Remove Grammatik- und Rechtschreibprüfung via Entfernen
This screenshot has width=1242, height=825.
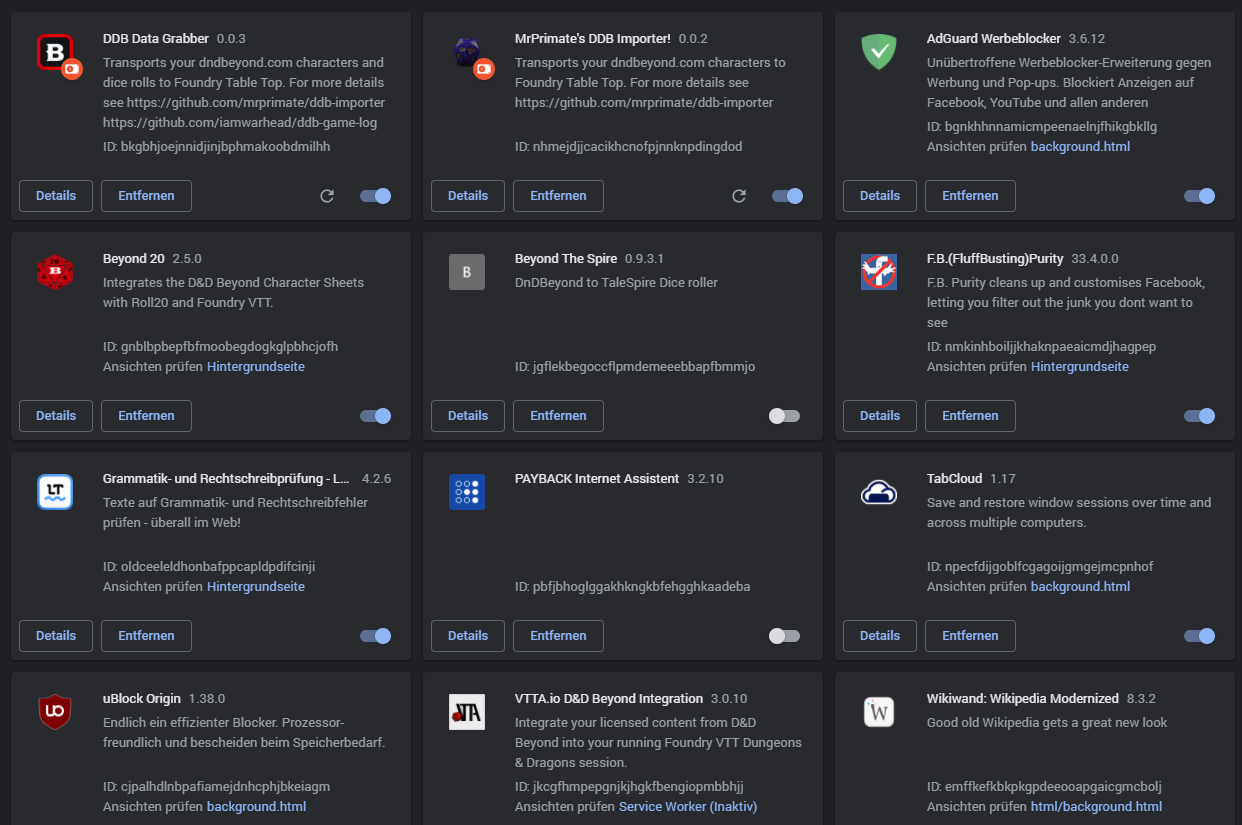point(146,636)
